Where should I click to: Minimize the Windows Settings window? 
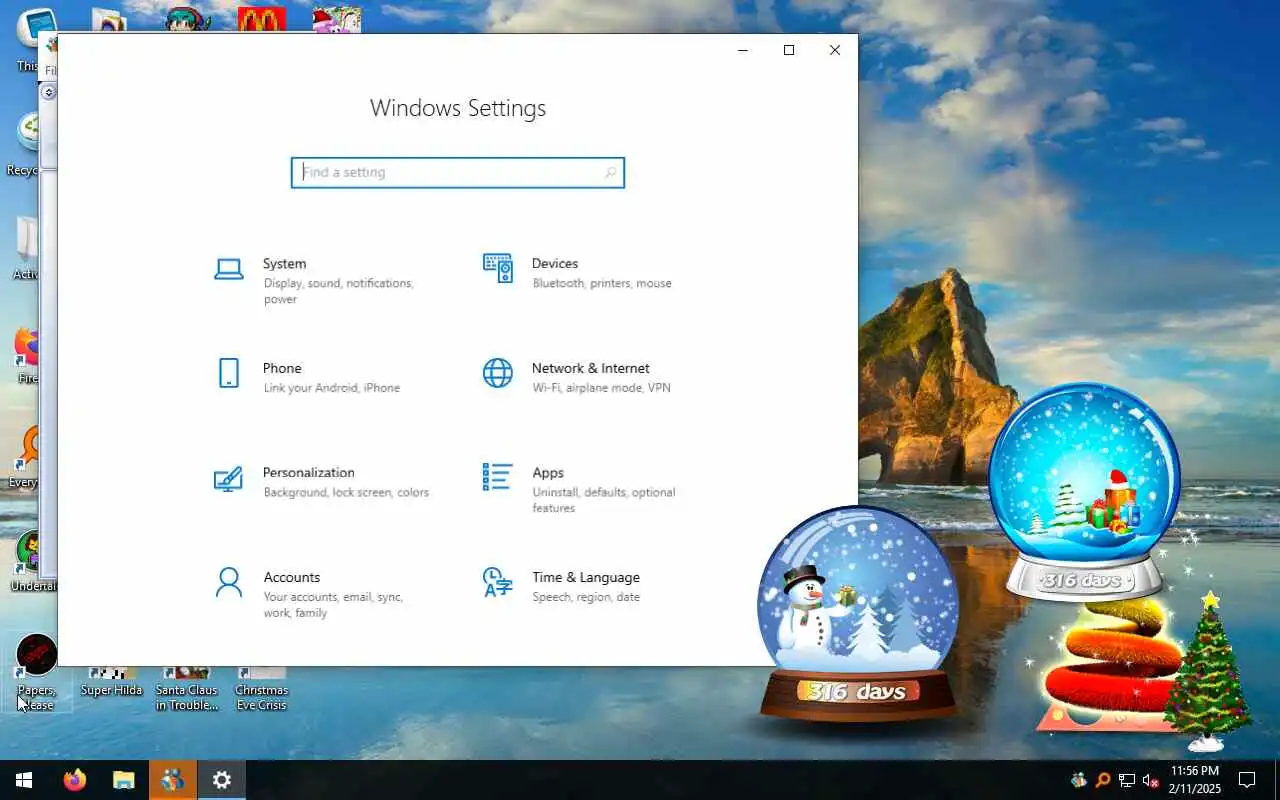click(743, 50)
